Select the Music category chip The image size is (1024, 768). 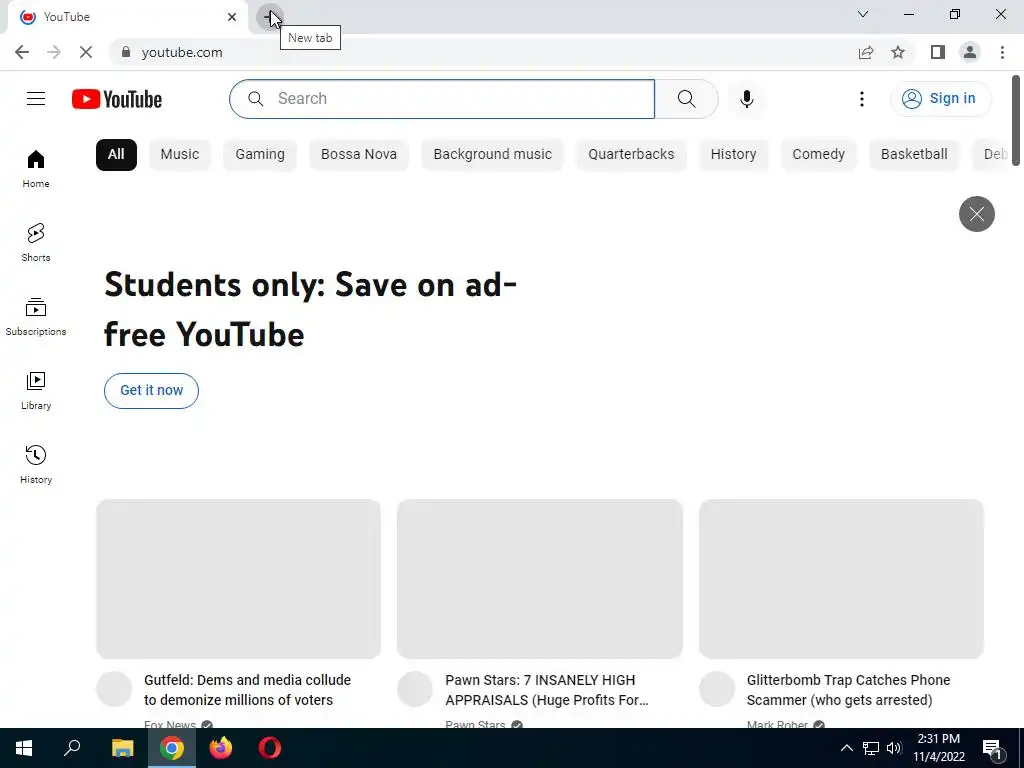pos(180,155)
